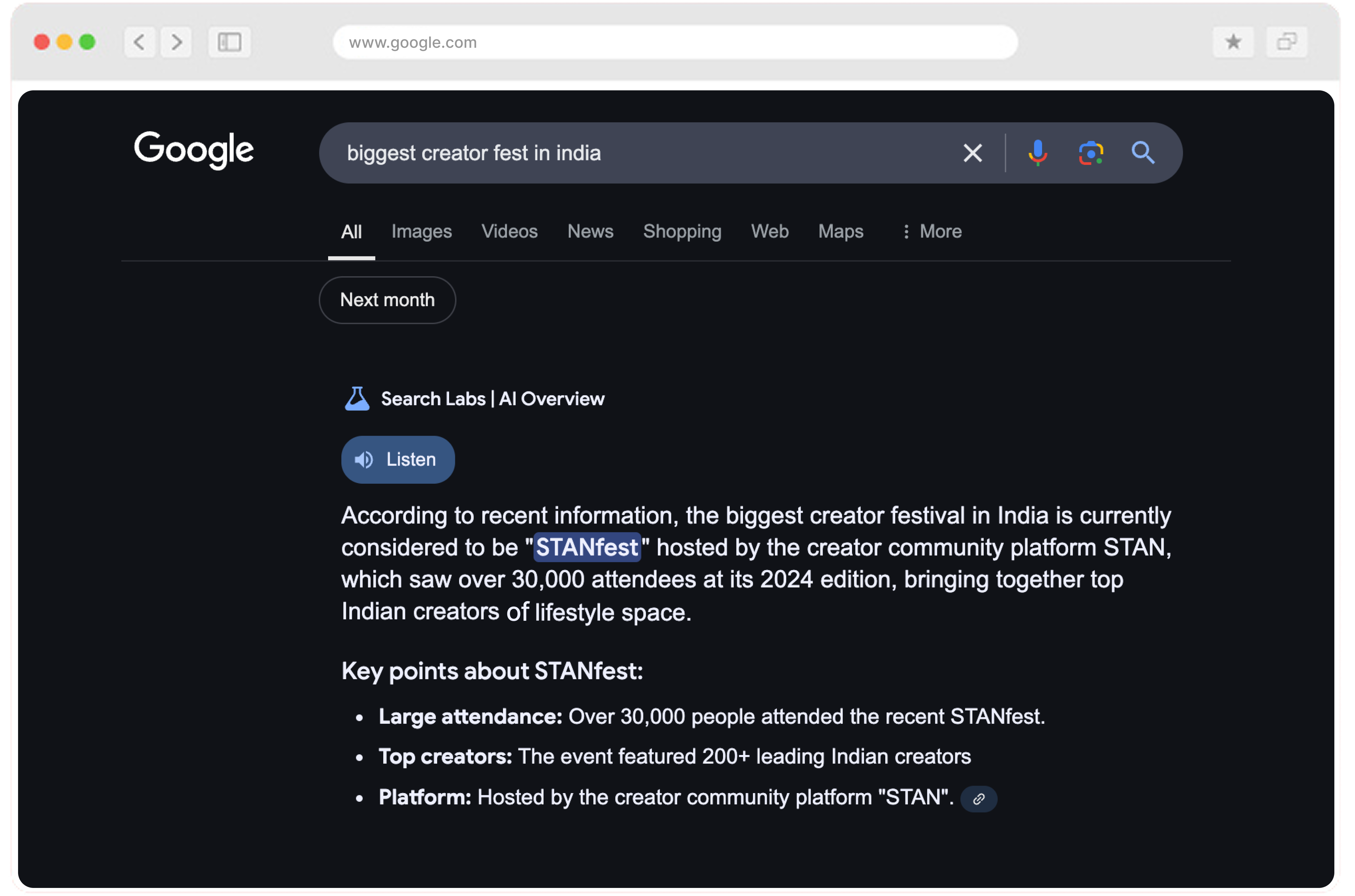Go back with browser back arrow
Viewport: 1355px width, 896px height.
pos(139,42)
